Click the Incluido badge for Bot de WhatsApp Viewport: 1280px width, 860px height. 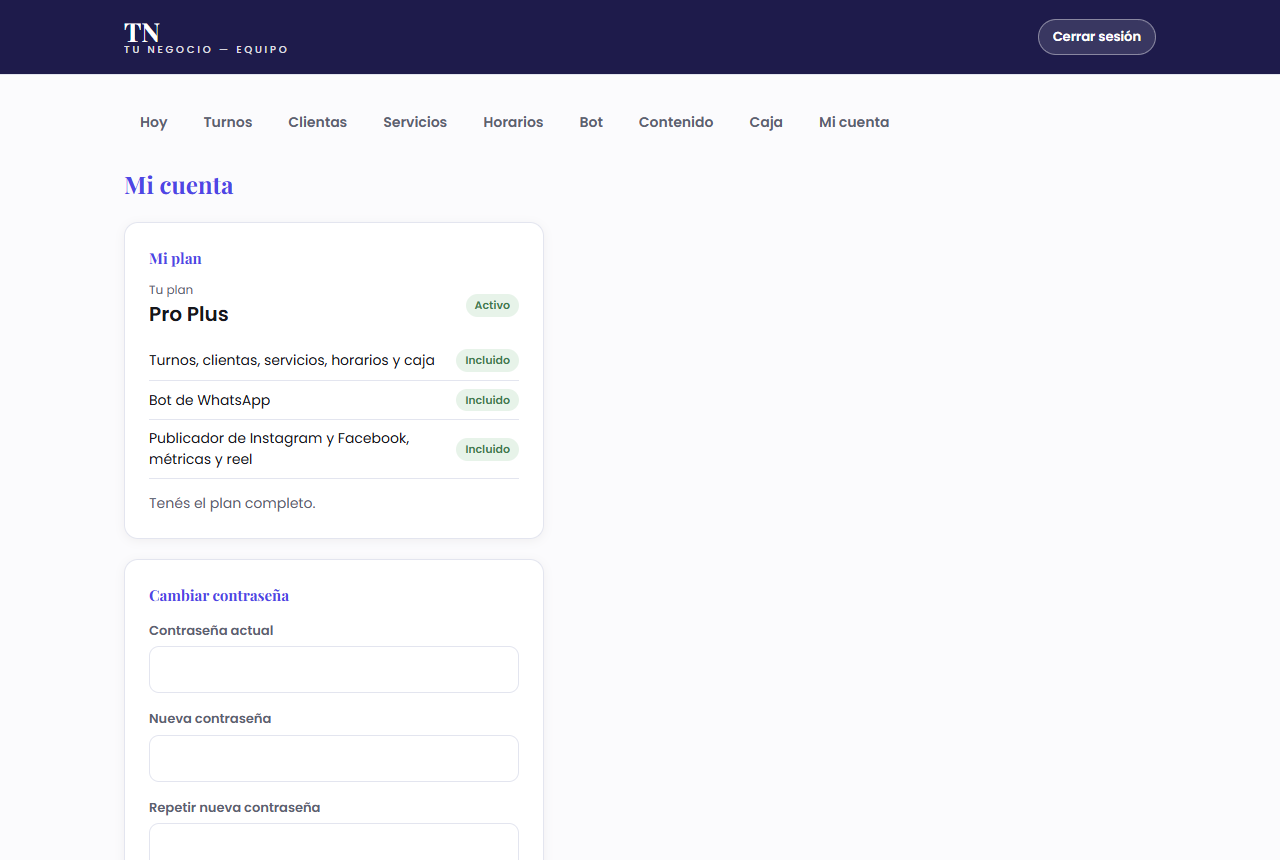click(x=487, y=400)
